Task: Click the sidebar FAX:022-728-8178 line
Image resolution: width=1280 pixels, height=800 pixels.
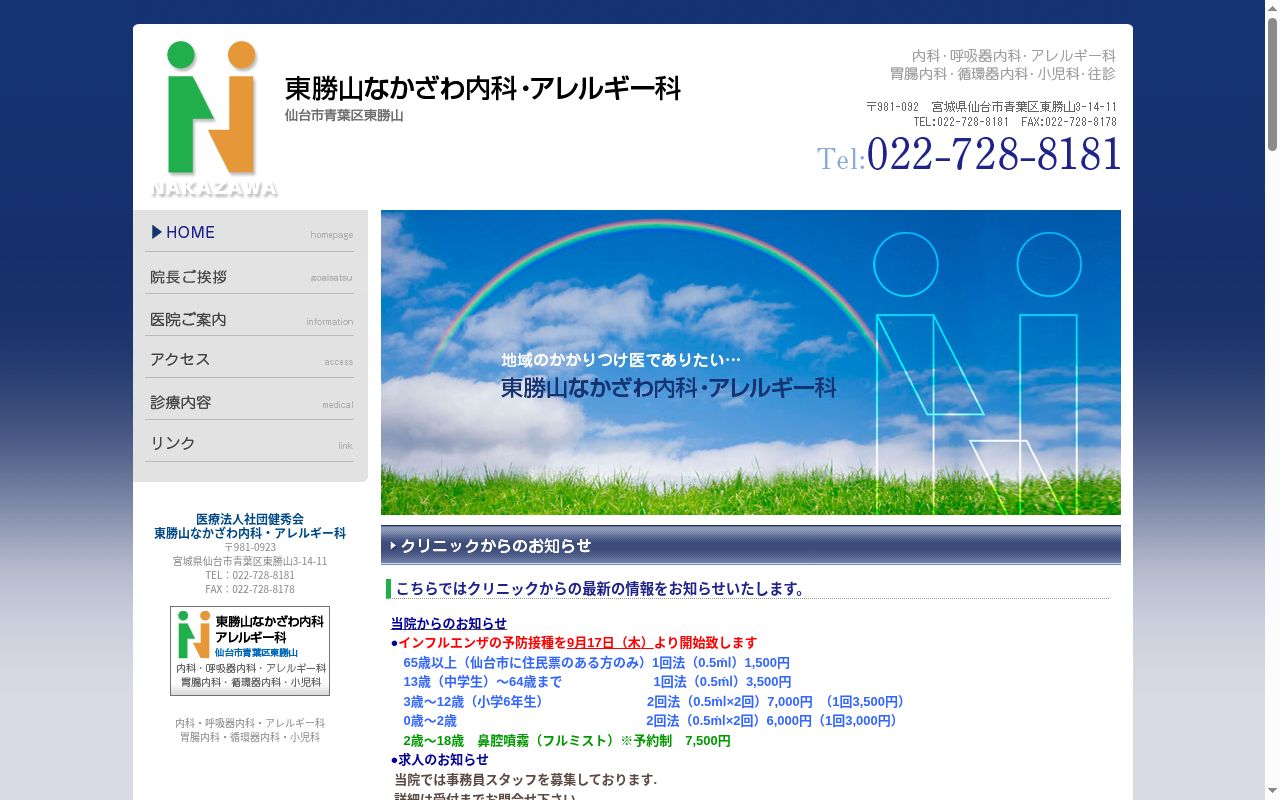Action: click(250, 589)
